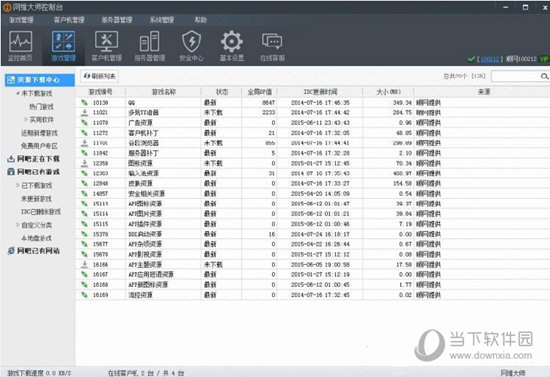Click download arrow icon for row 11021

pyautogui.click(x=85, y=112)
